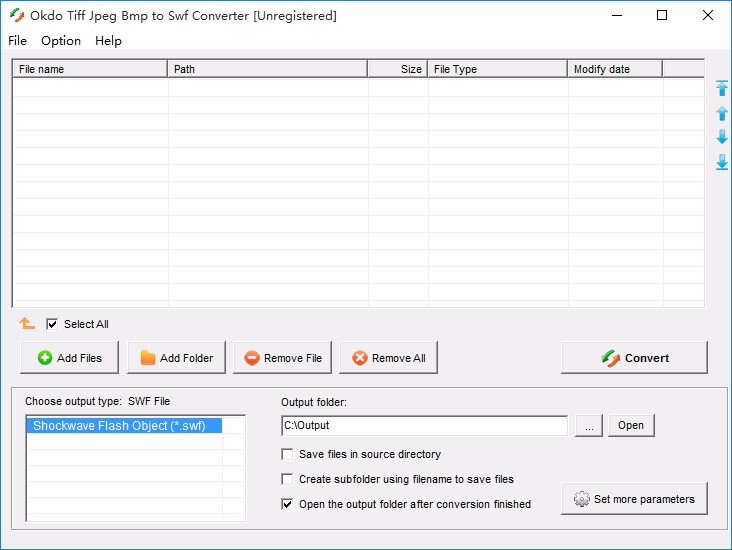Move selected file to top of list
The height and width of the screenshot is (550, 732).
(722, 88)
